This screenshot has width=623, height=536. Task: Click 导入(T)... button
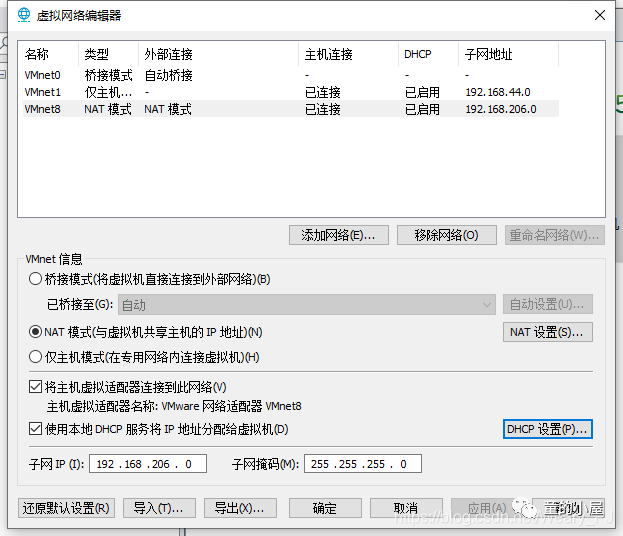pos(159,508)
